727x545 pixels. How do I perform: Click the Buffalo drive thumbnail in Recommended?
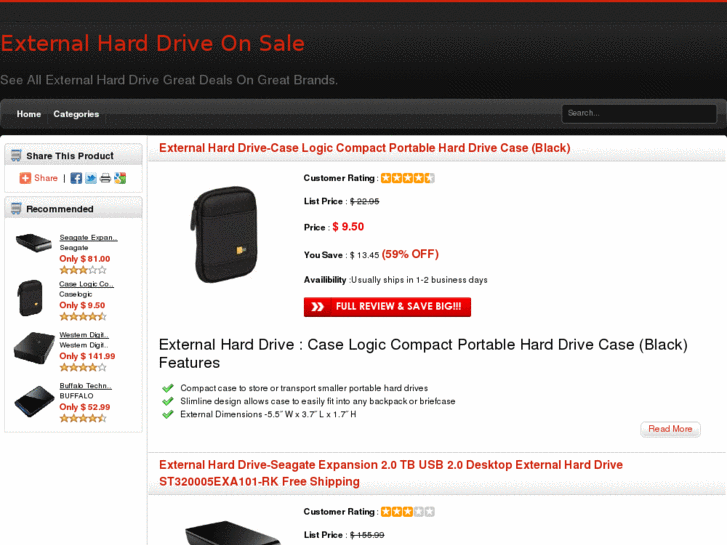click(x=34, y=402)
